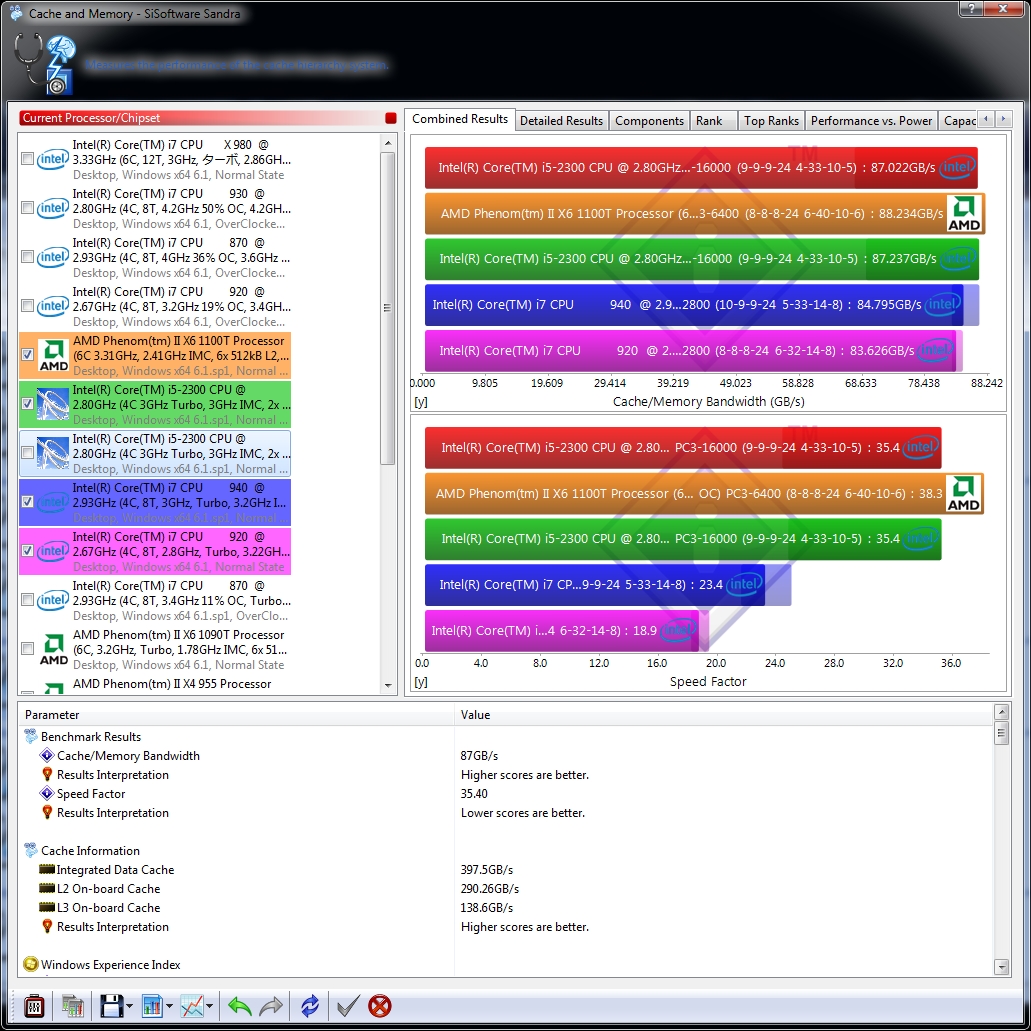1031x1031 pixels.
Task: Click processor list scrollbar up arrow
Action: click(388, 143)
